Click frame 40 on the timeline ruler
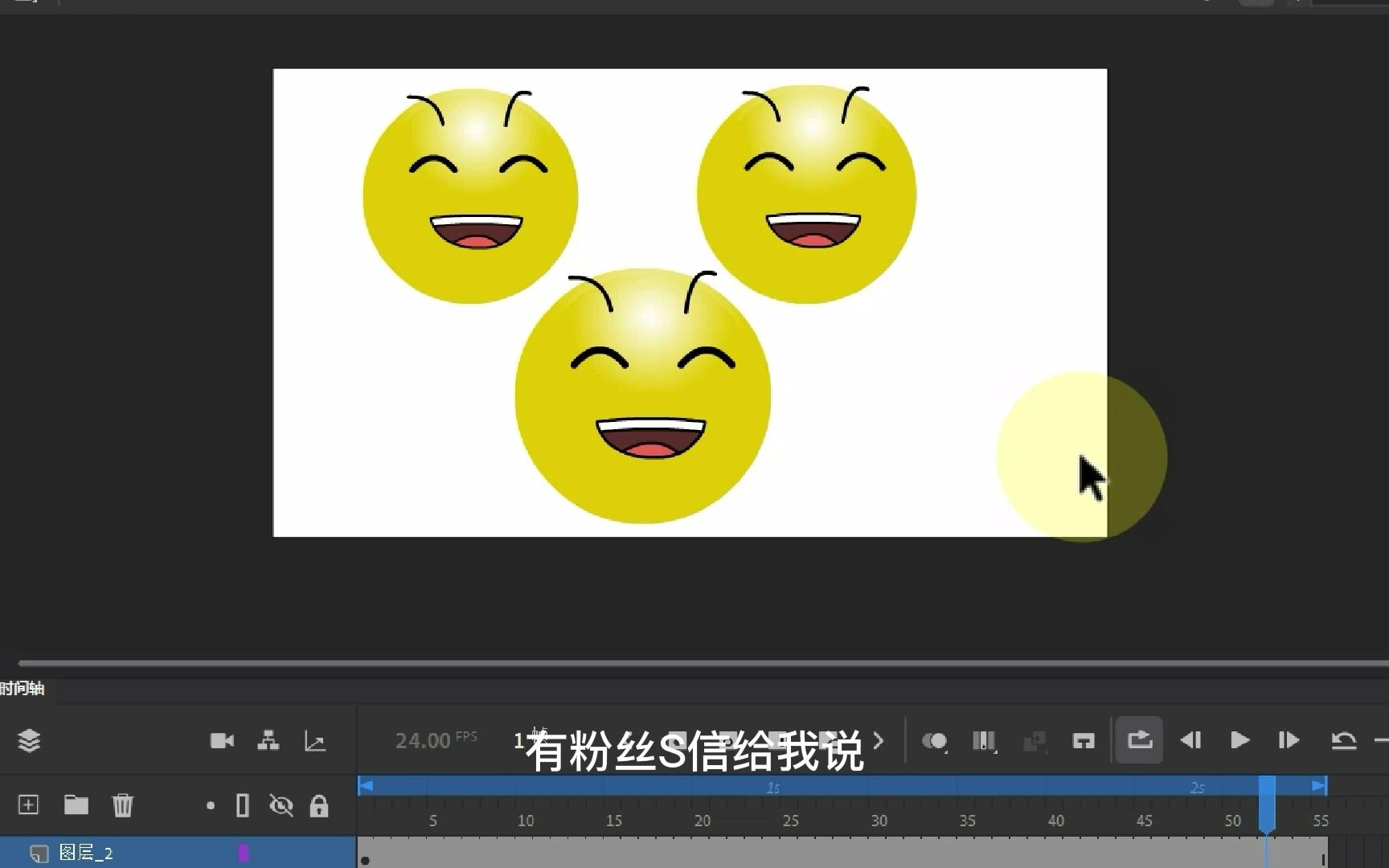Viewport: 1389px width, 868px height. pos(1055,821)
